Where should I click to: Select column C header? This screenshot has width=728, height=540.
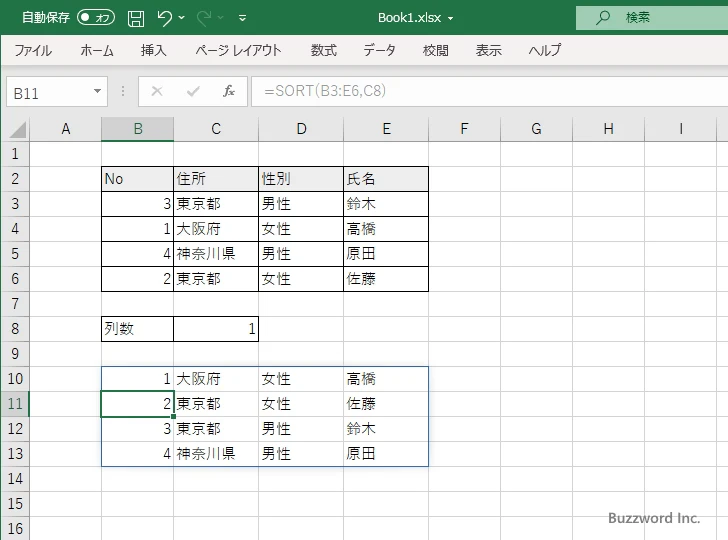coord(216,129)
